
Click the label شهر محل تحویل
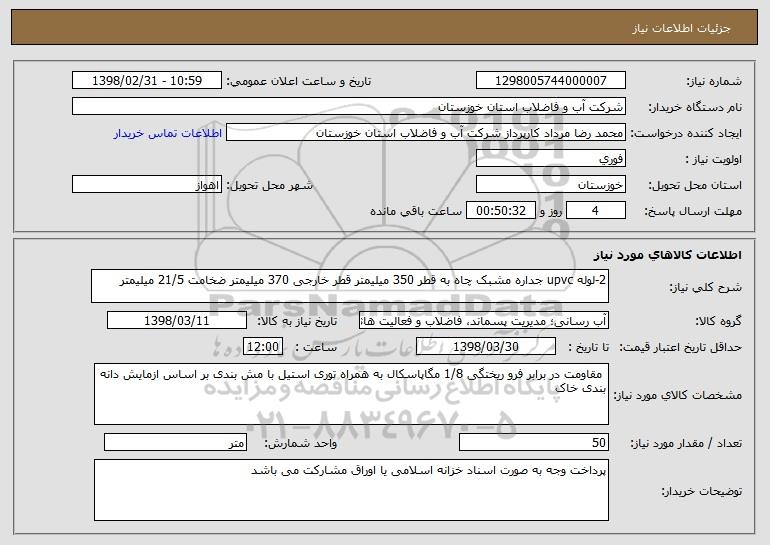(269, 186)
